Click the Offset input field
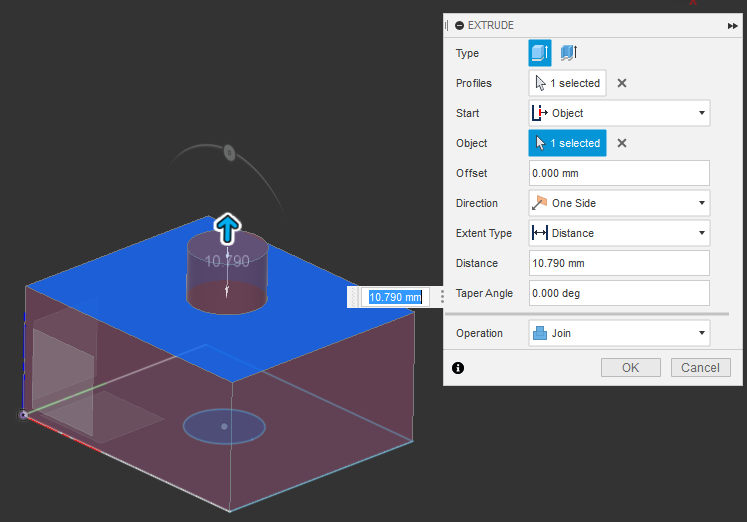The height and width of the screenshot is (522, 747). (x=619, y=173)
